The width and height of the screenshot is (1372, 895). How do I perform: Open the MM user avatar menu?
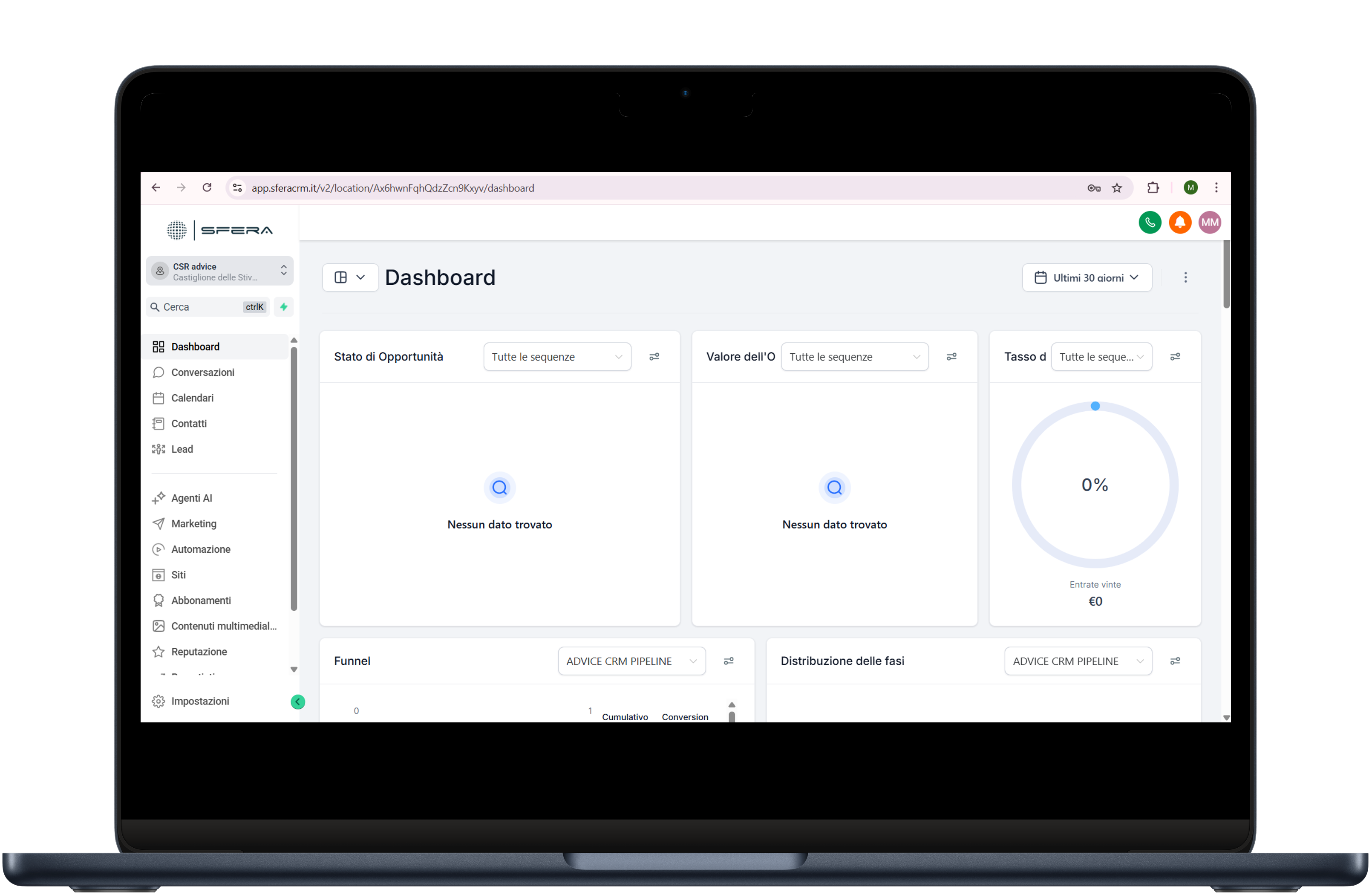click(x=1209, y=222)
